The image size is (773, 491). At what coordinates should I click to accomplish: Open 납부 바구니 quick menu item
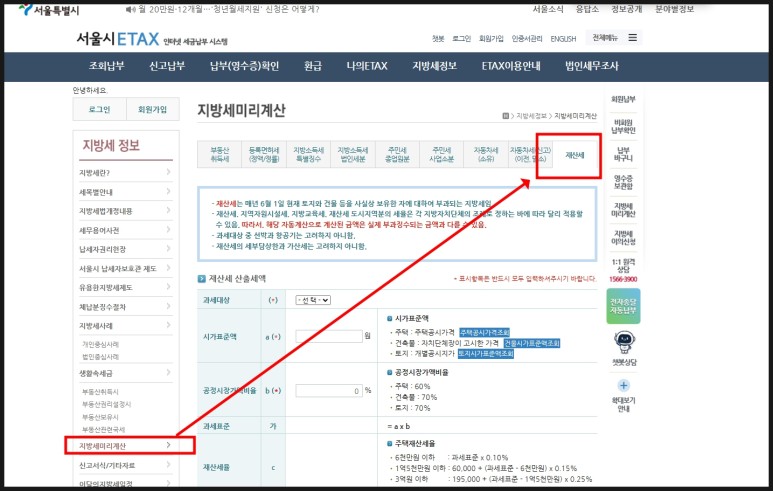(x=623, y=154)
